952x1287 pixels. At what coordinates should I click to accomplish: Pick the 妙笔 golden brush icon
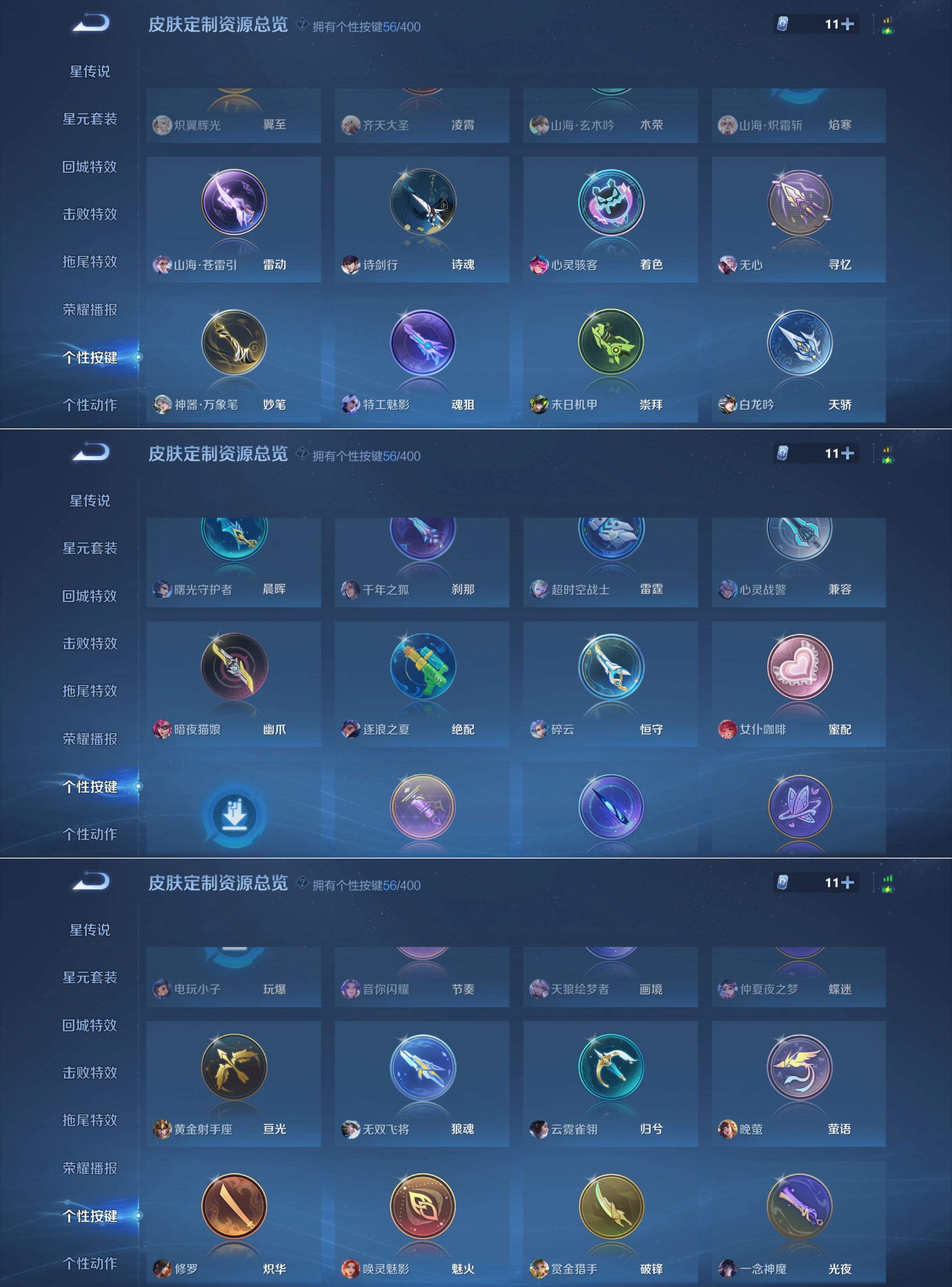tap(234, 342)
